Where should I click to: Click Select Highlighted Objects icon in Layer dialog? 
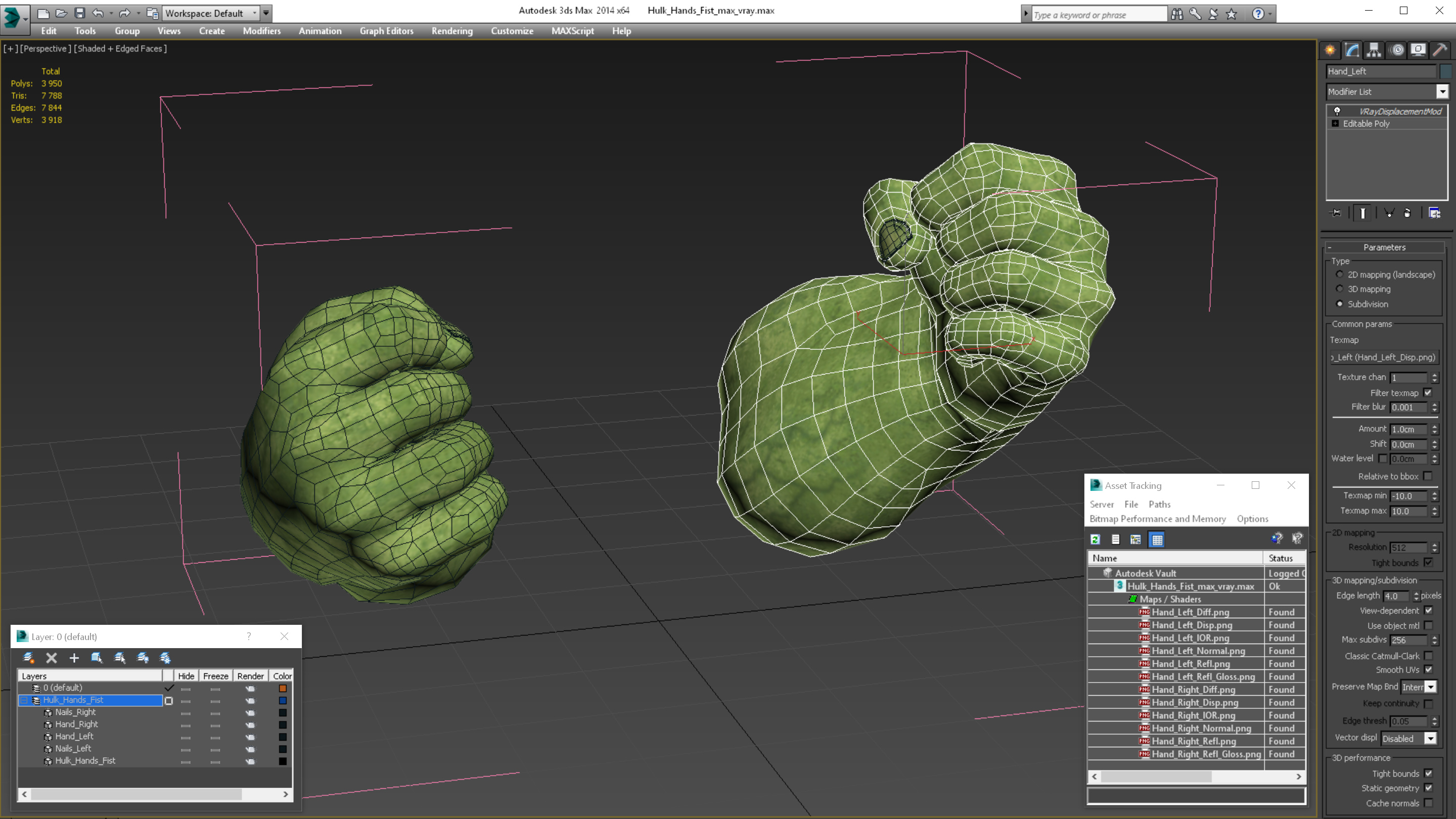(x=97, y=658)
